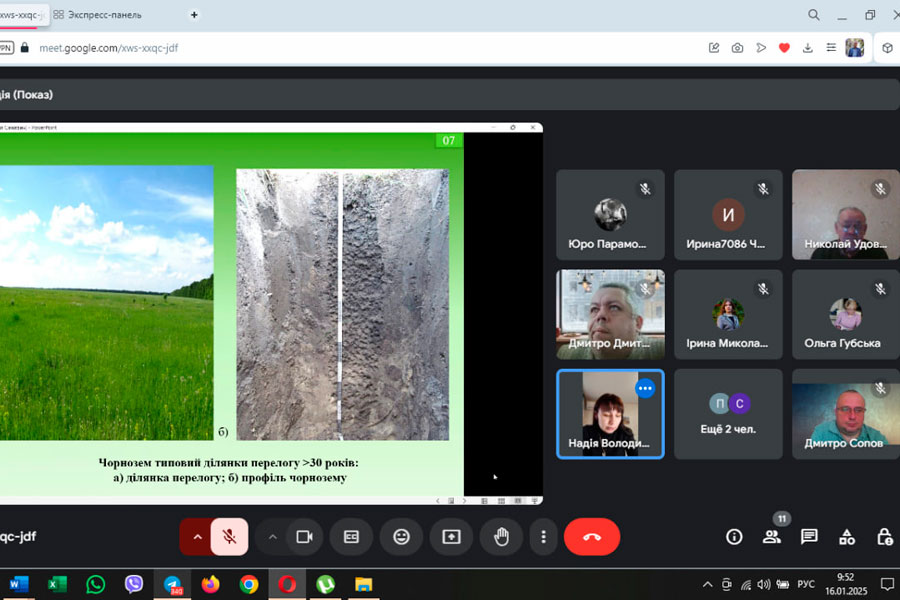Viewport: 900px width, 600px height.
Task: Open Wi-Fi network tray icon
Action: 746,584
